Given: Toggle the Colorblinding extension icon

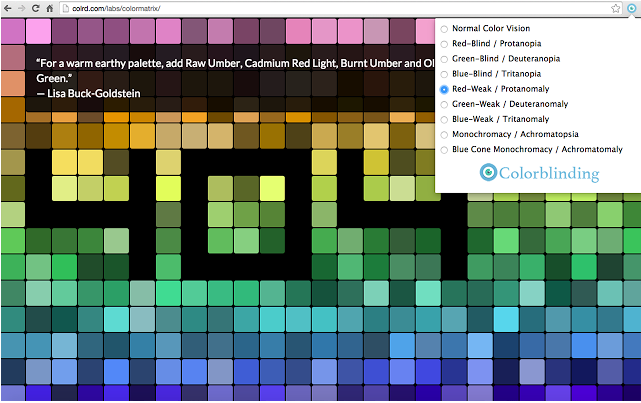Looking at the screenshot, I should pyautogui.click(x=631, y=8).
